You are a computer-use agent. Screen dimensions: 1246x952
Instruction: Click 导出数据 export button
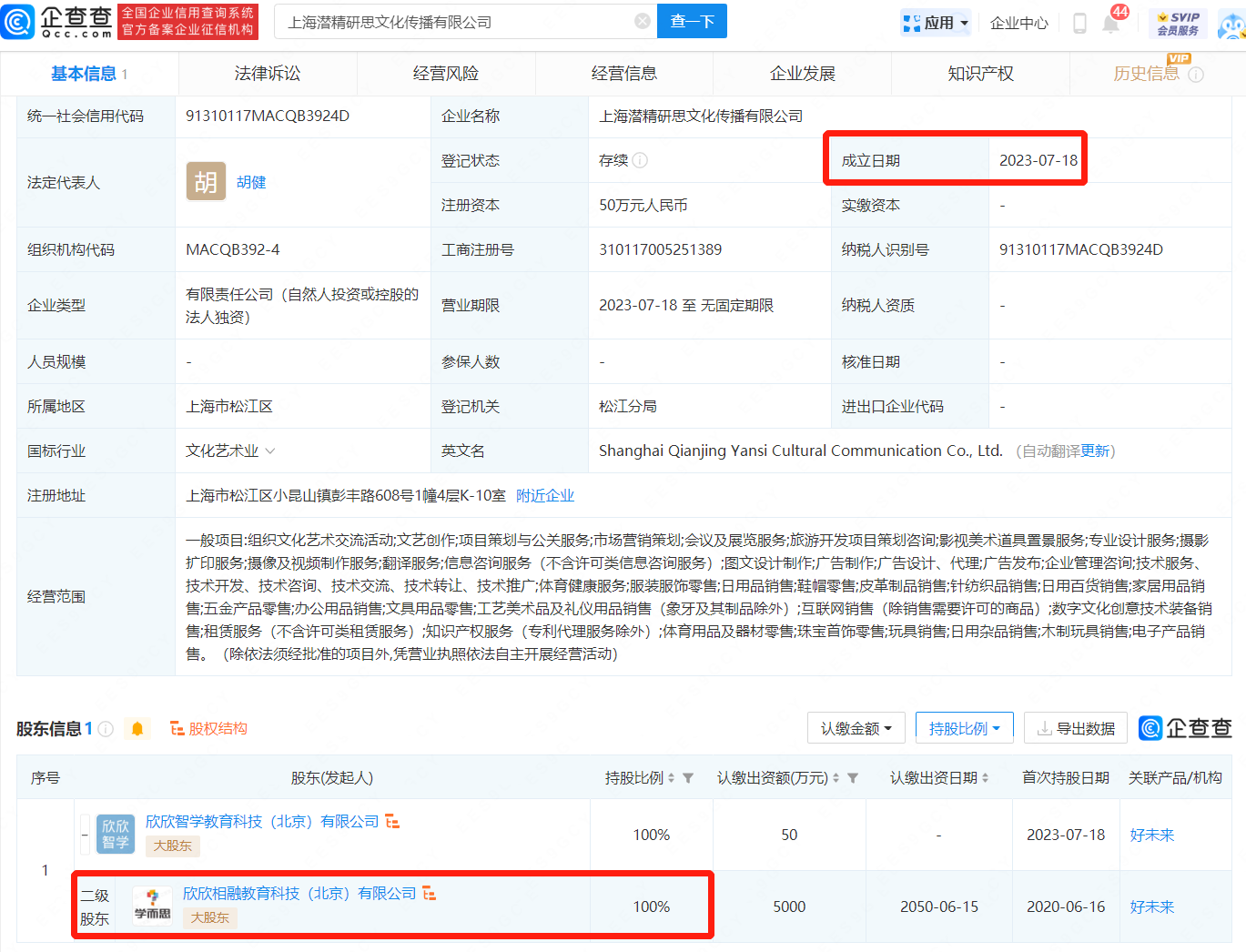[x=1076, y=728]
